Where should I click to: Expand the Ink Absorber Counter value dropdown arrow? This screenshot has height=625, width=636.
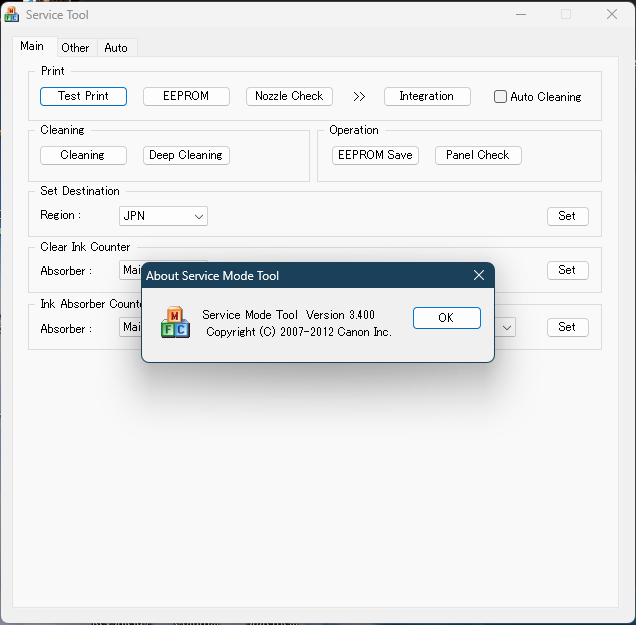coord(508,327)
